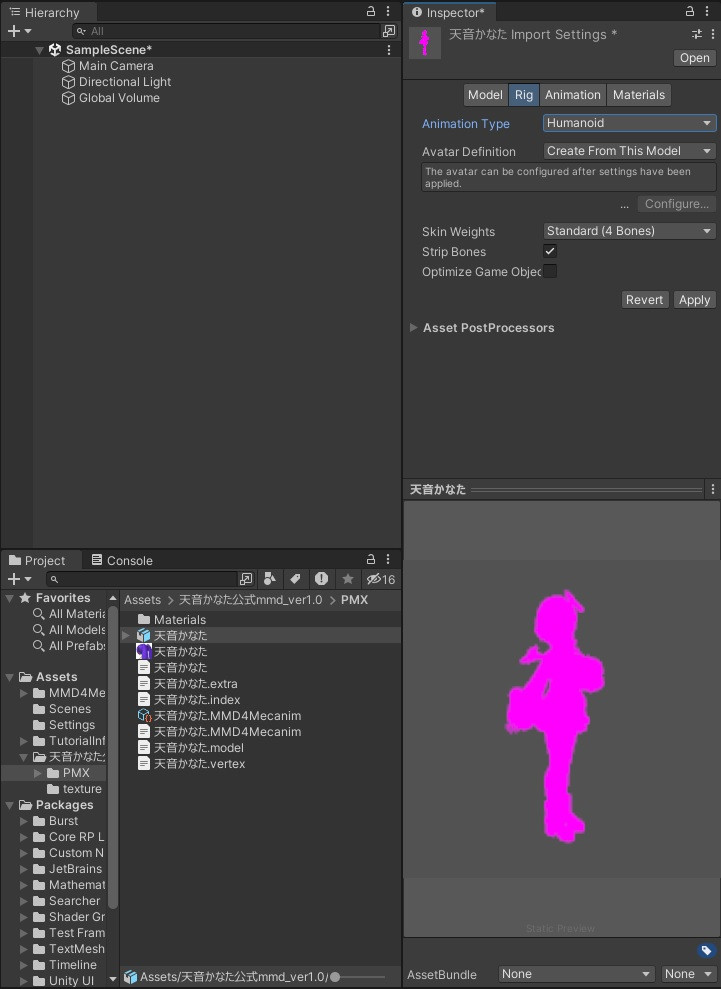721x989 pixels.
Task: Click Search by Type filter icon
Action: (270, 578)
